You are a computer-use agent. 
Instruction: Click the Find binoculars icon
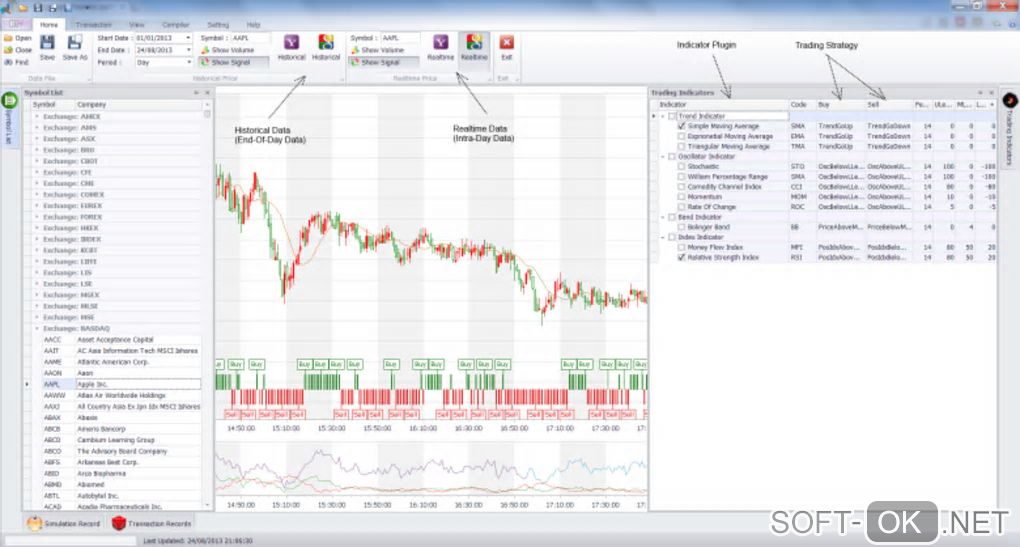coord(8,62)
